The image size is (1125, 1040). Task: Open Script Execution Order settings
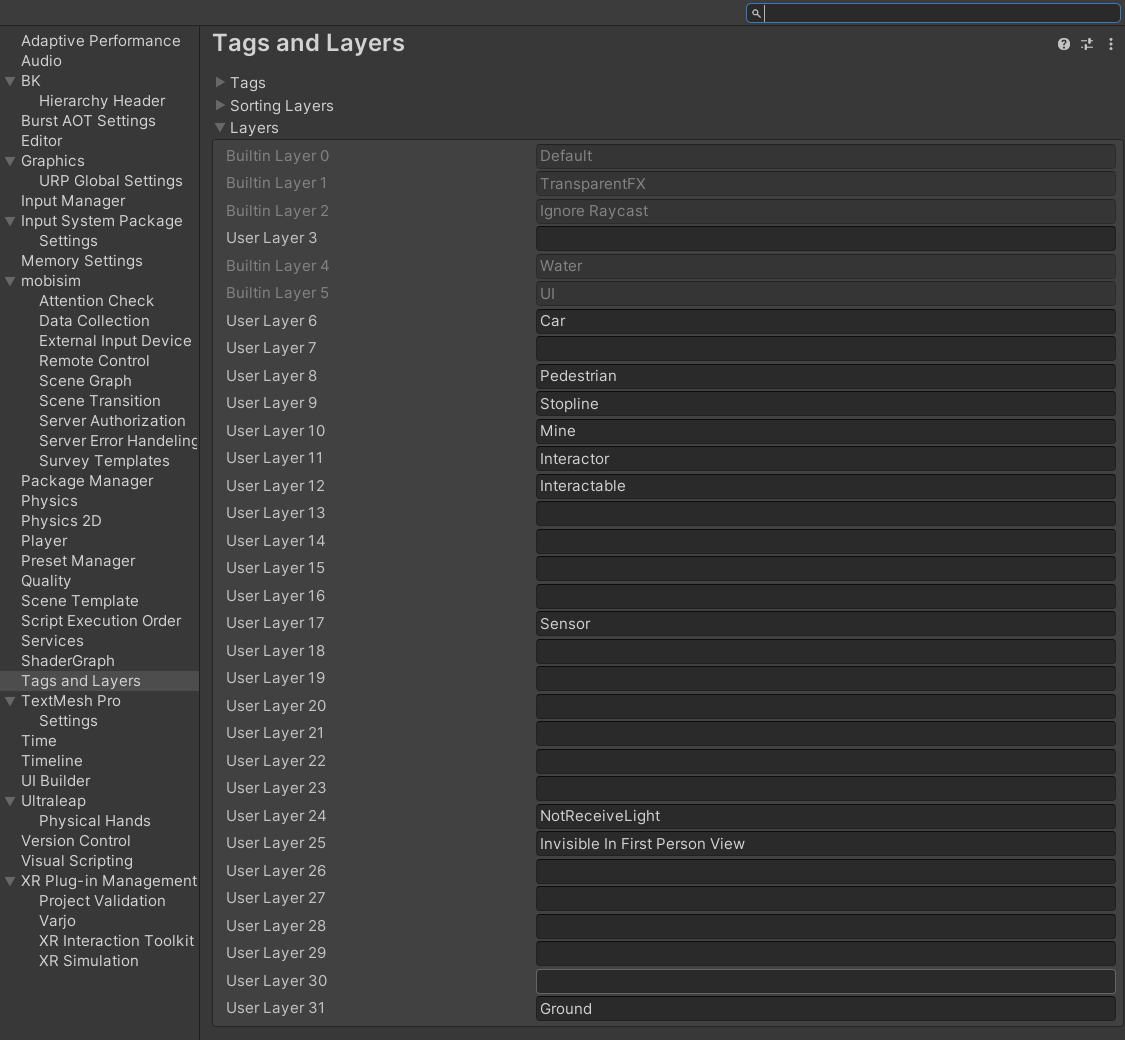click(101, 621)
